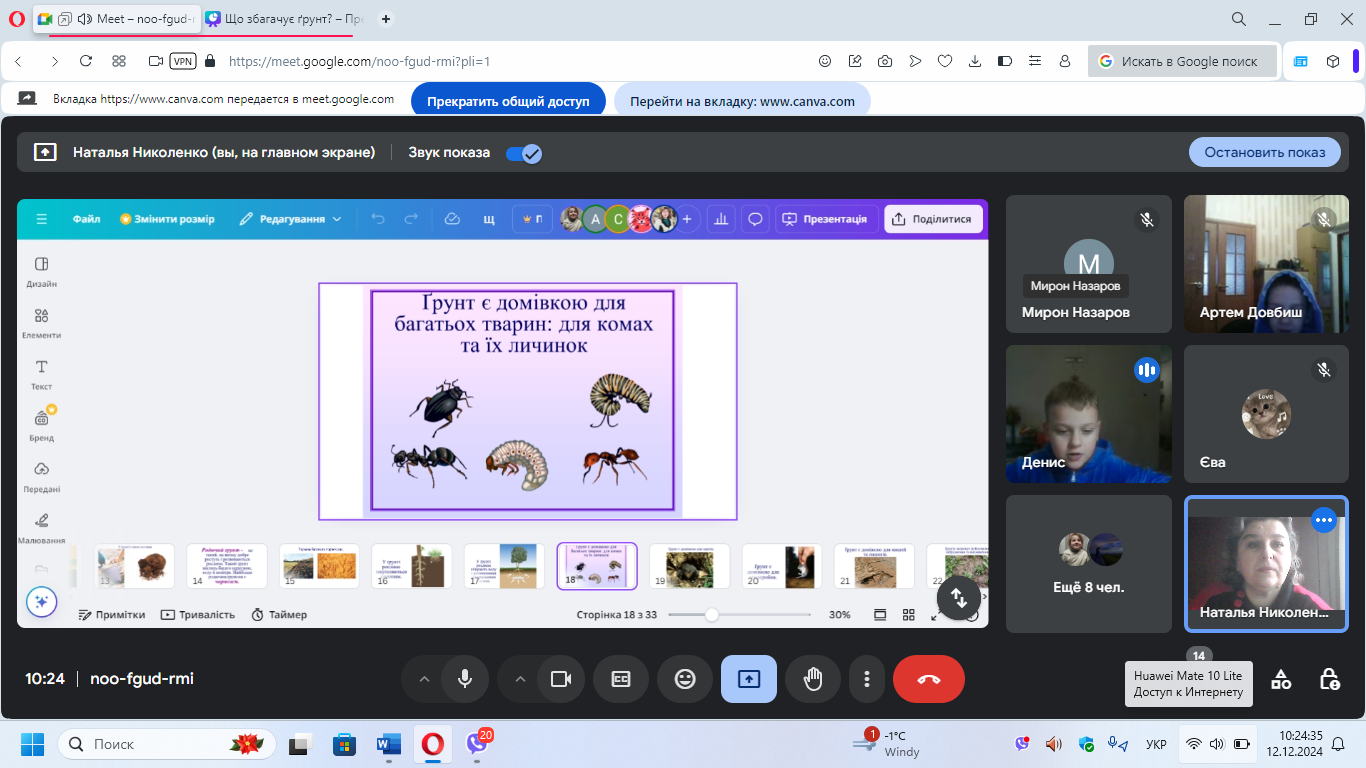
Task: Add a collaborator with the plus icon
Action: [x=687, y=219]
